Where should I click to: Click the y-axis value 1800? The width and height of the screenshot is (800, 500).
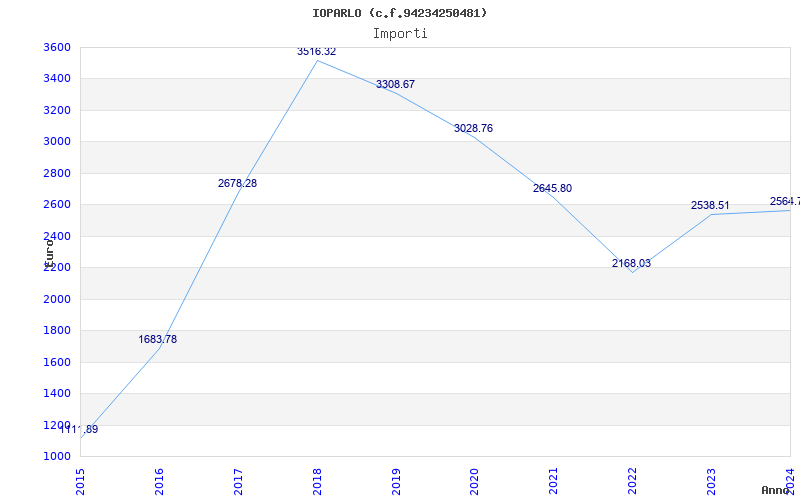57,331
